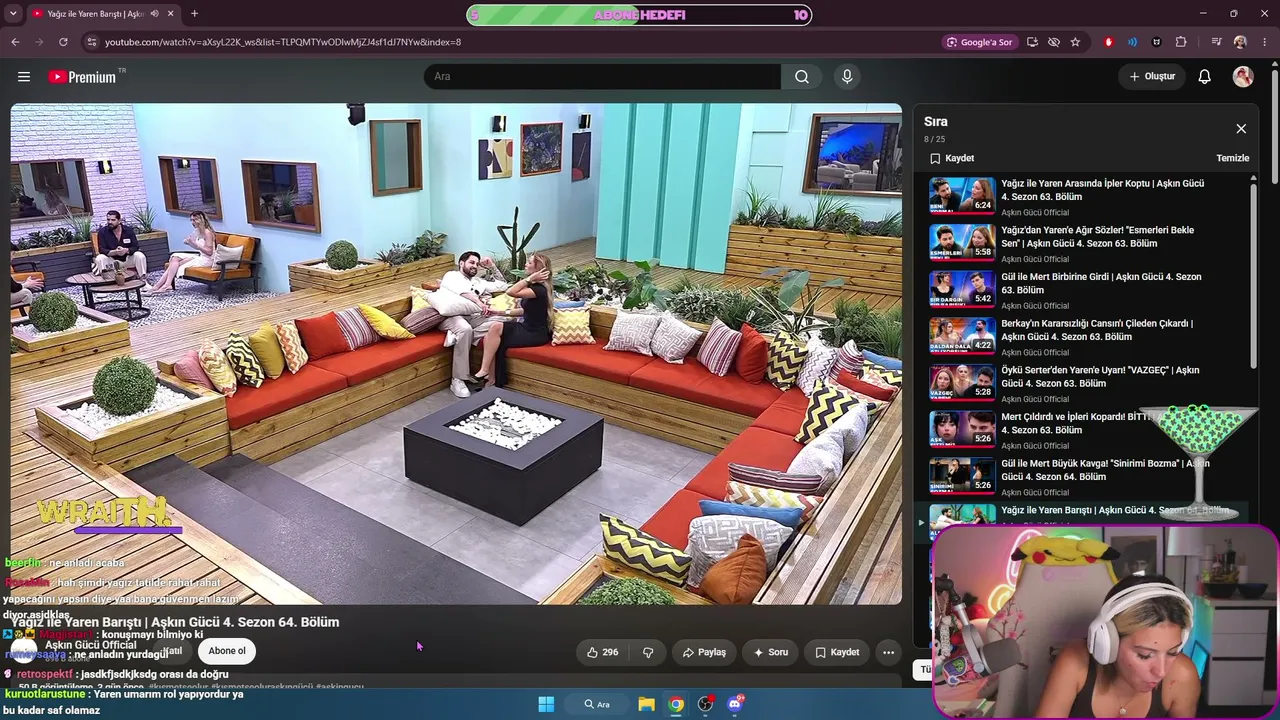Viewport: 1280px width, 720px height.
Task: Open the Chrome profile avatar
Action: pos(1240,42)
